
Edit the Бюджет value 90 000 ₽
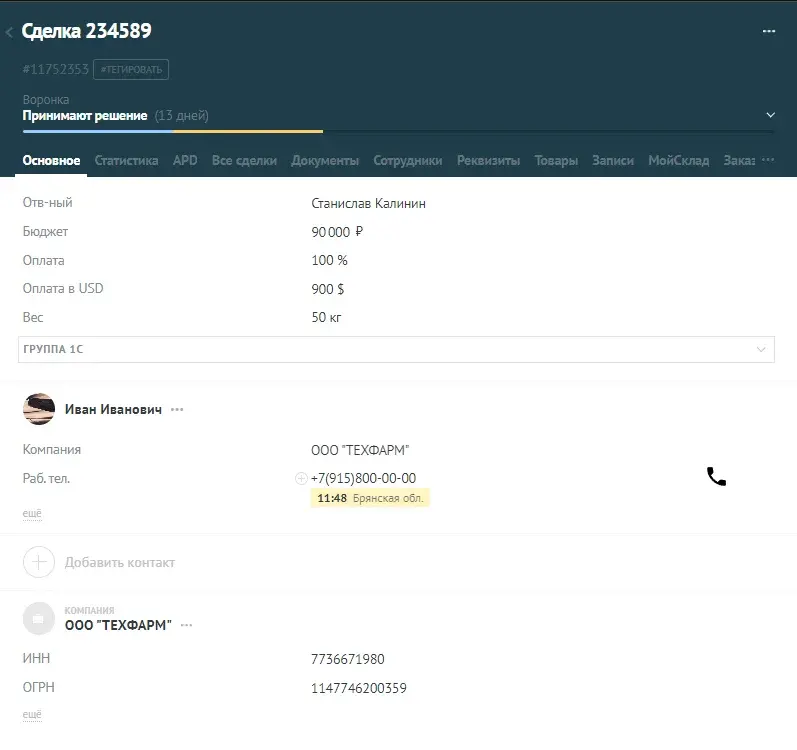337,232
